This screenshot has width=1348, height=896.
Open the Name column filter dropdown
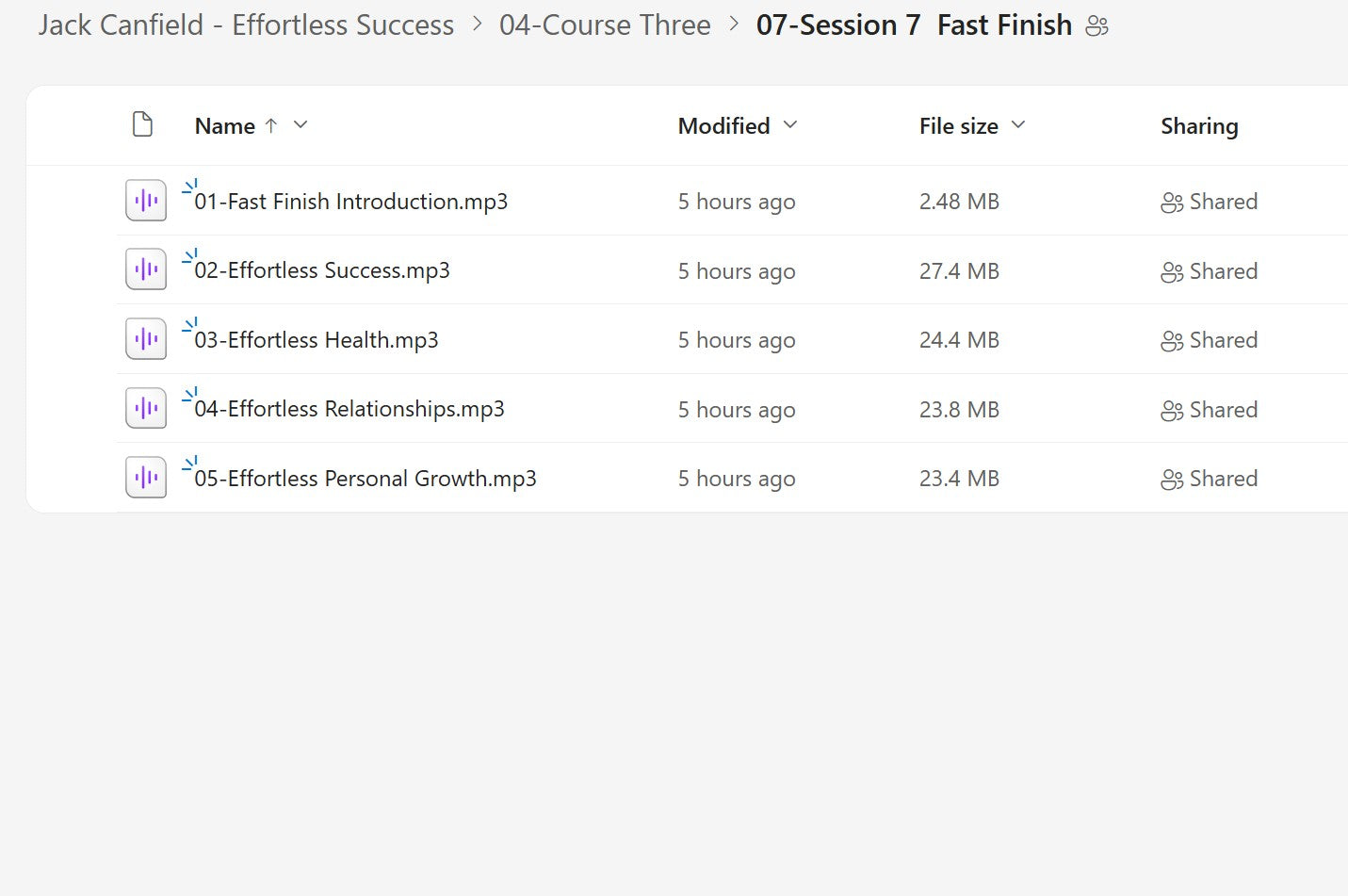click(300, 124)
